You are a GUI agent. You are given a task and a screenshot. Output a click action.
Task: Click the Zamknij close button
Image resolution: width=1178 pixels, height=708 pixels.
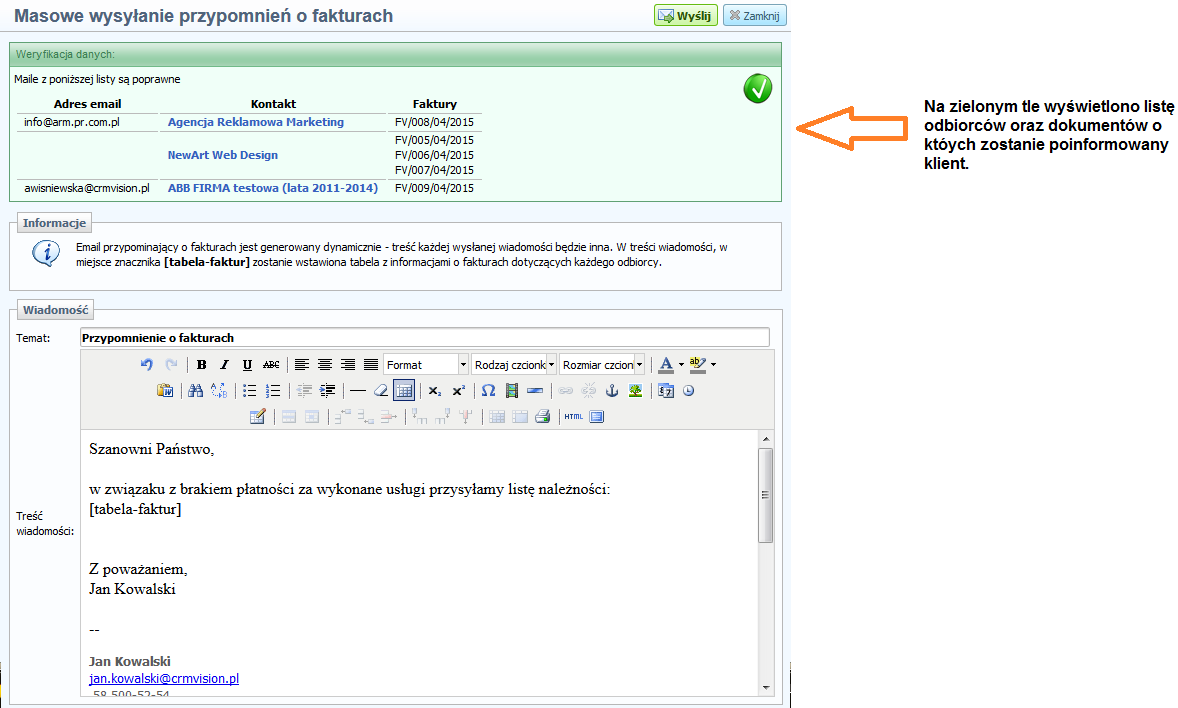pos(754,16)
